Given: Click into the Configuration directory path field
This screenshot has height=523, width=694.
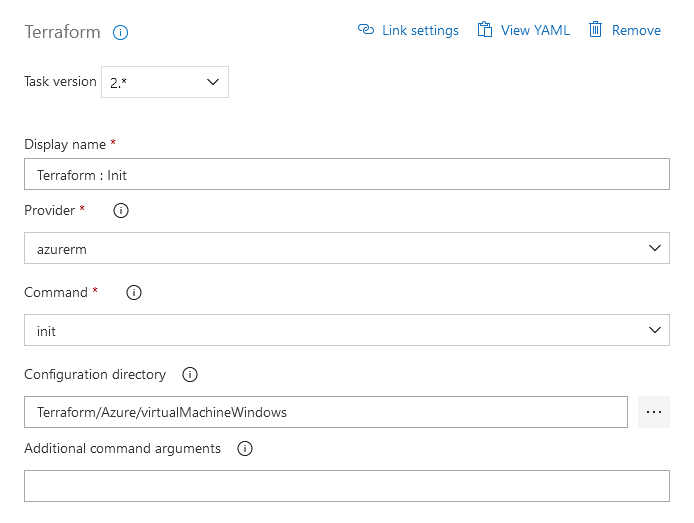Looking at the screenshot, I should click(326, 412).
